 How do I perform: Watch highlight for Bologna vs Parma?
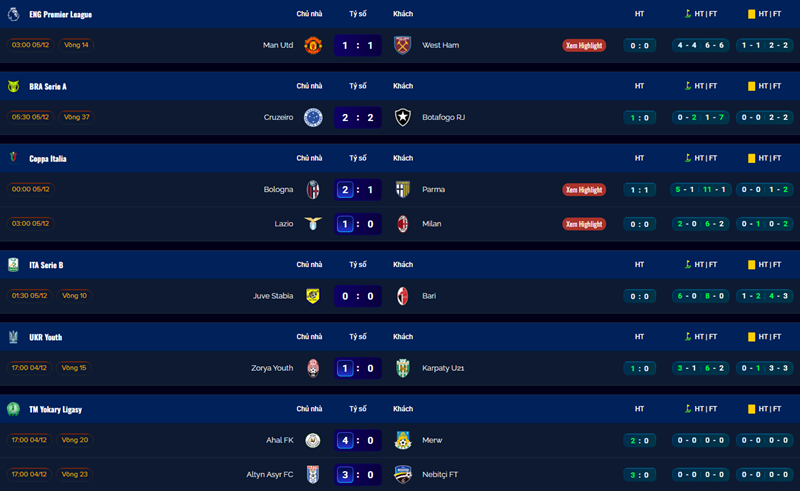pyautogui.click(x=584, y=189)
